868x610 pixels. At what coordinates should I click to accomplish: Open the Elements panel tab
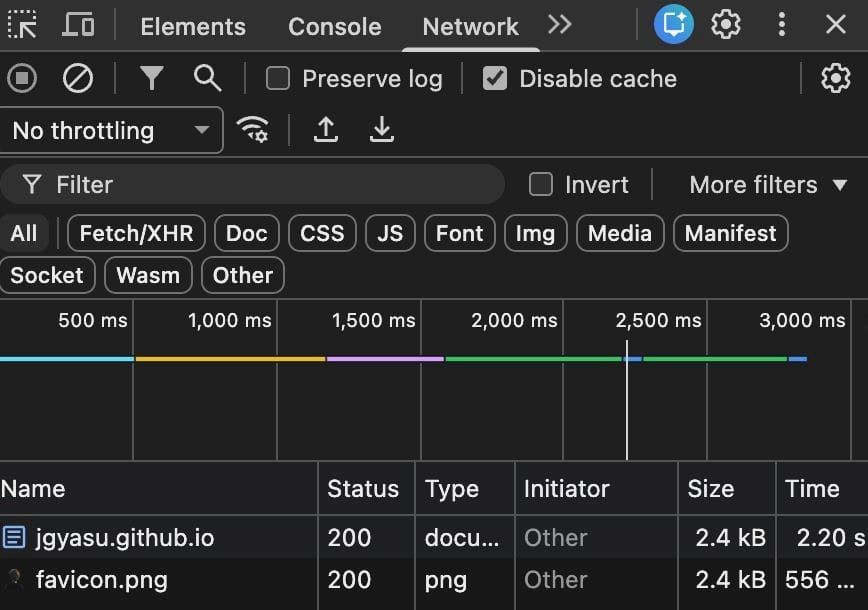192,26
